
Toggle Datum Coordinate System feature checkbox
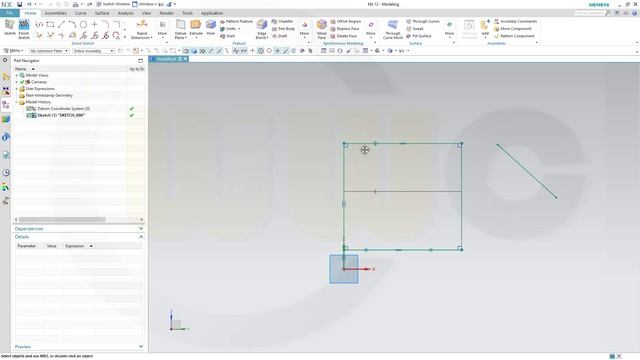(x=29, y=109)
